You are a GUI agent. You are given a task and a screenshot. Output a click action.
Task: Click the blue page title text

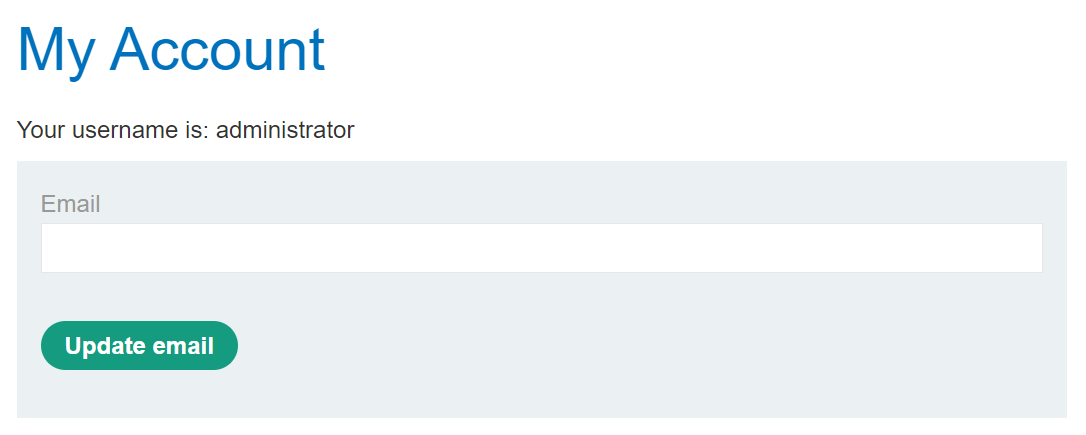click(x=171, y=49)
